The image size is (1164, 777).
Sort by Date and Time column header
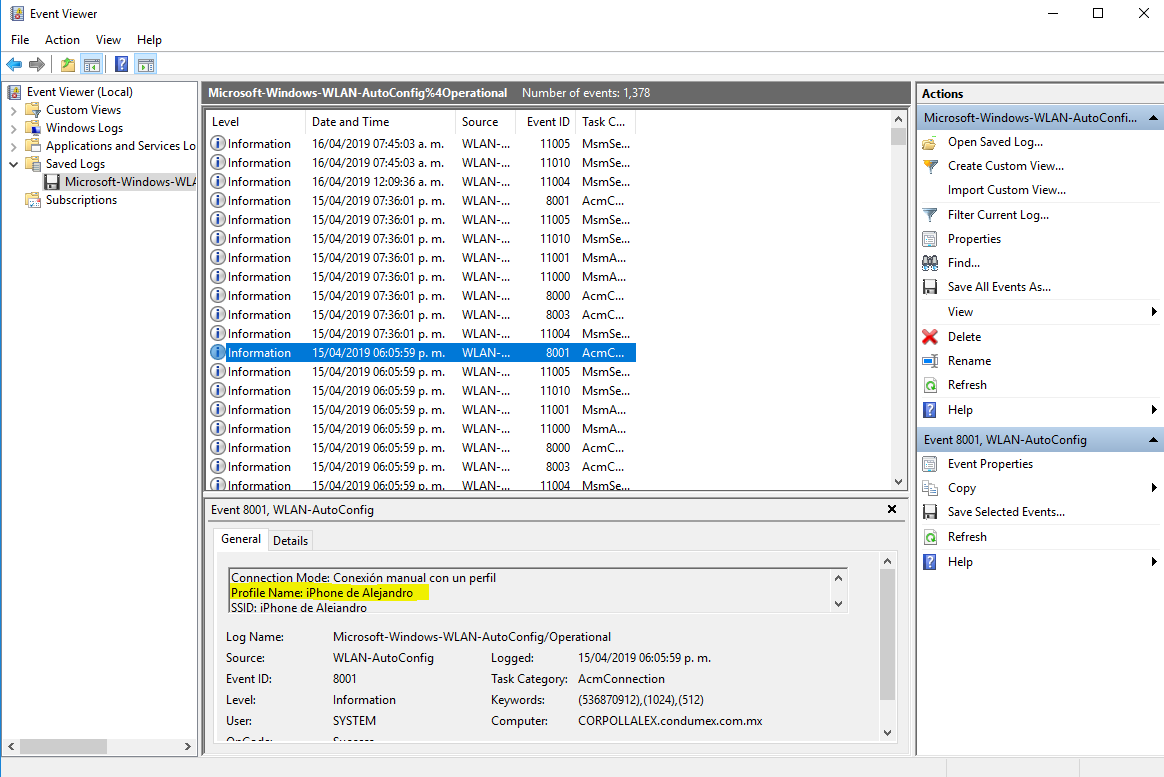click(380, 122)
